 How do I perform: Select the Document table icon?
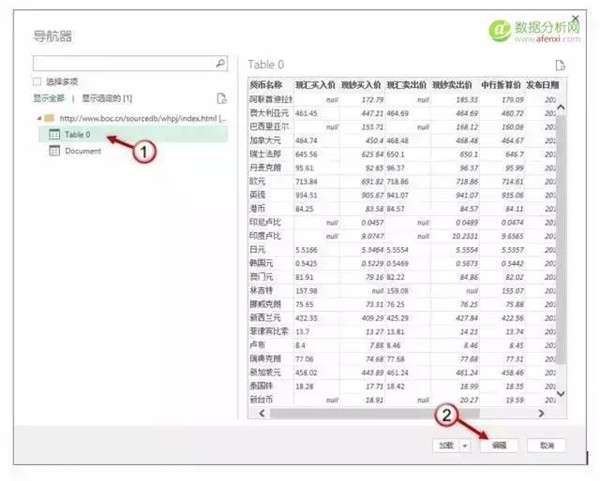[x=54, y=151]
